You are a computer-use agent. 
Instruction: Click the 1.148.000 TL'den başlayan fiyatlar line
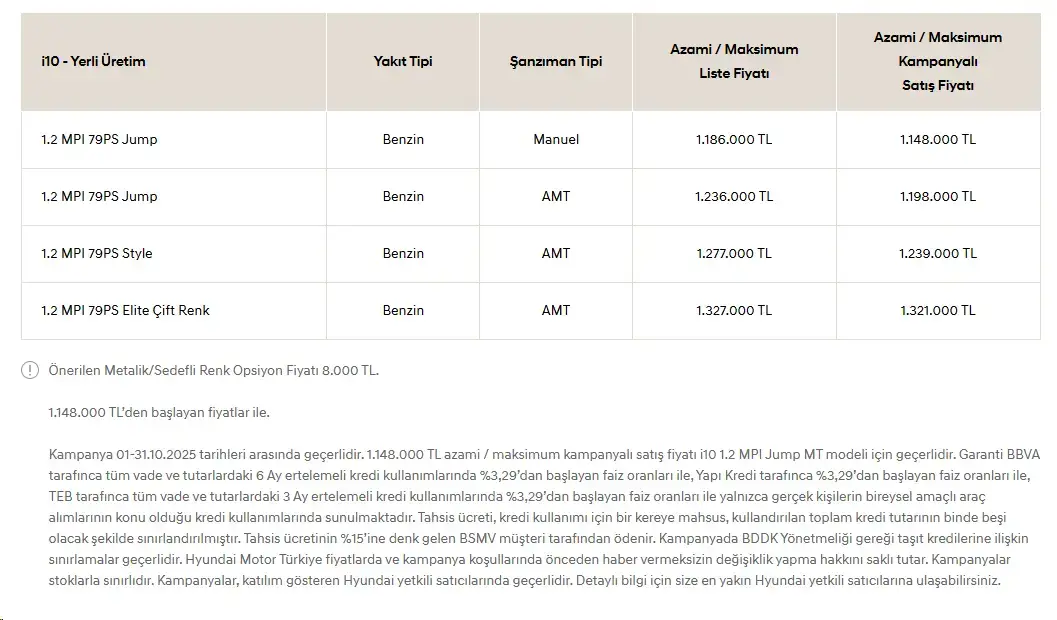(159, 412)
